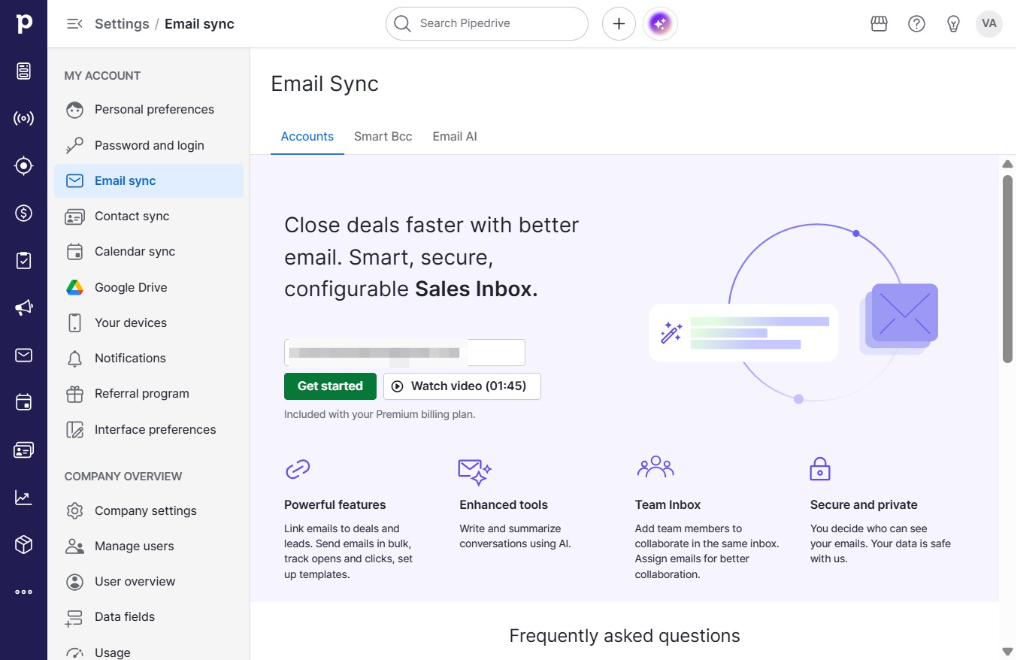Open Manage users

coord(149,546)
